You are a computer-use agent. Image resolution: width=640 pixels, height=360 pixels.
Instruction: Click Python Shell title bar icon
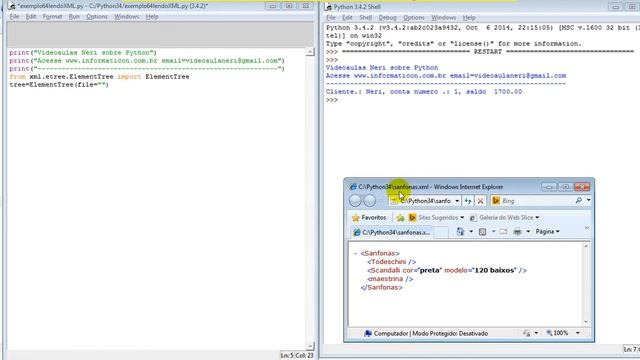point(329,7)
